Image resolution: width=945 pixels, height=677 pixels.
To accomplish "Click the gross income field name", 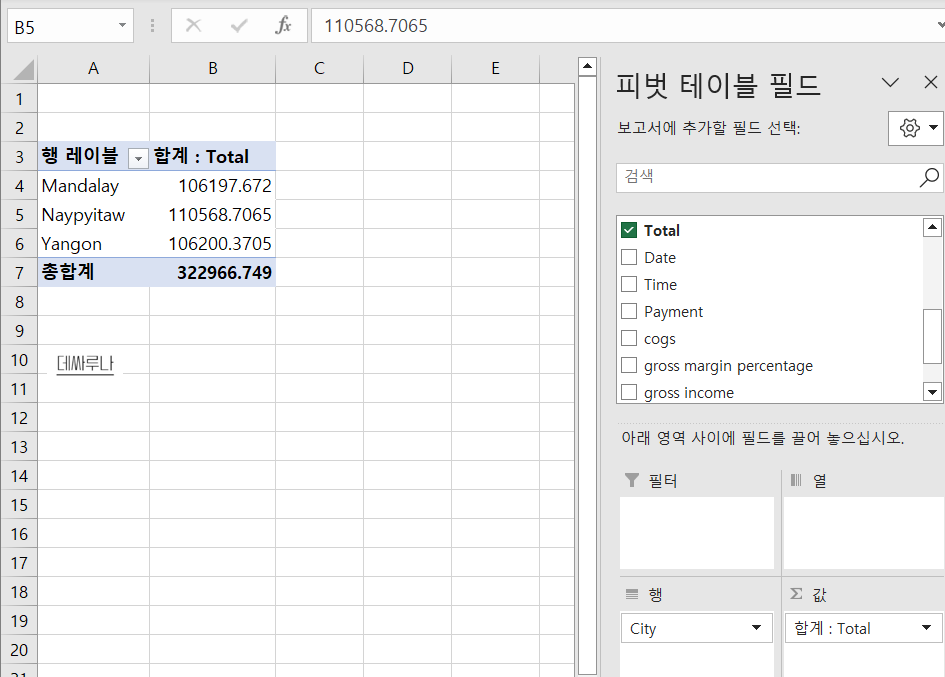I will [x=689, y=393].
